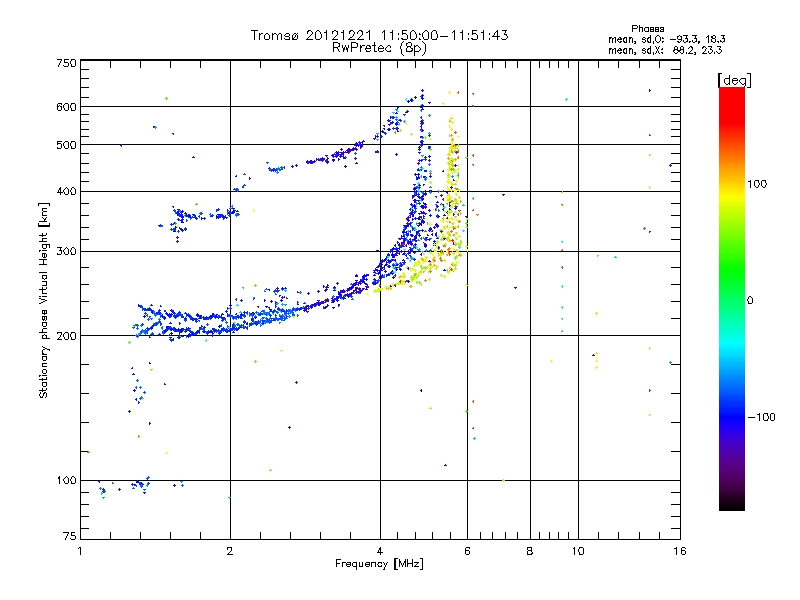Click the x-axis tick label '1'
800x600 pixels.
click(x=80, y=551)
